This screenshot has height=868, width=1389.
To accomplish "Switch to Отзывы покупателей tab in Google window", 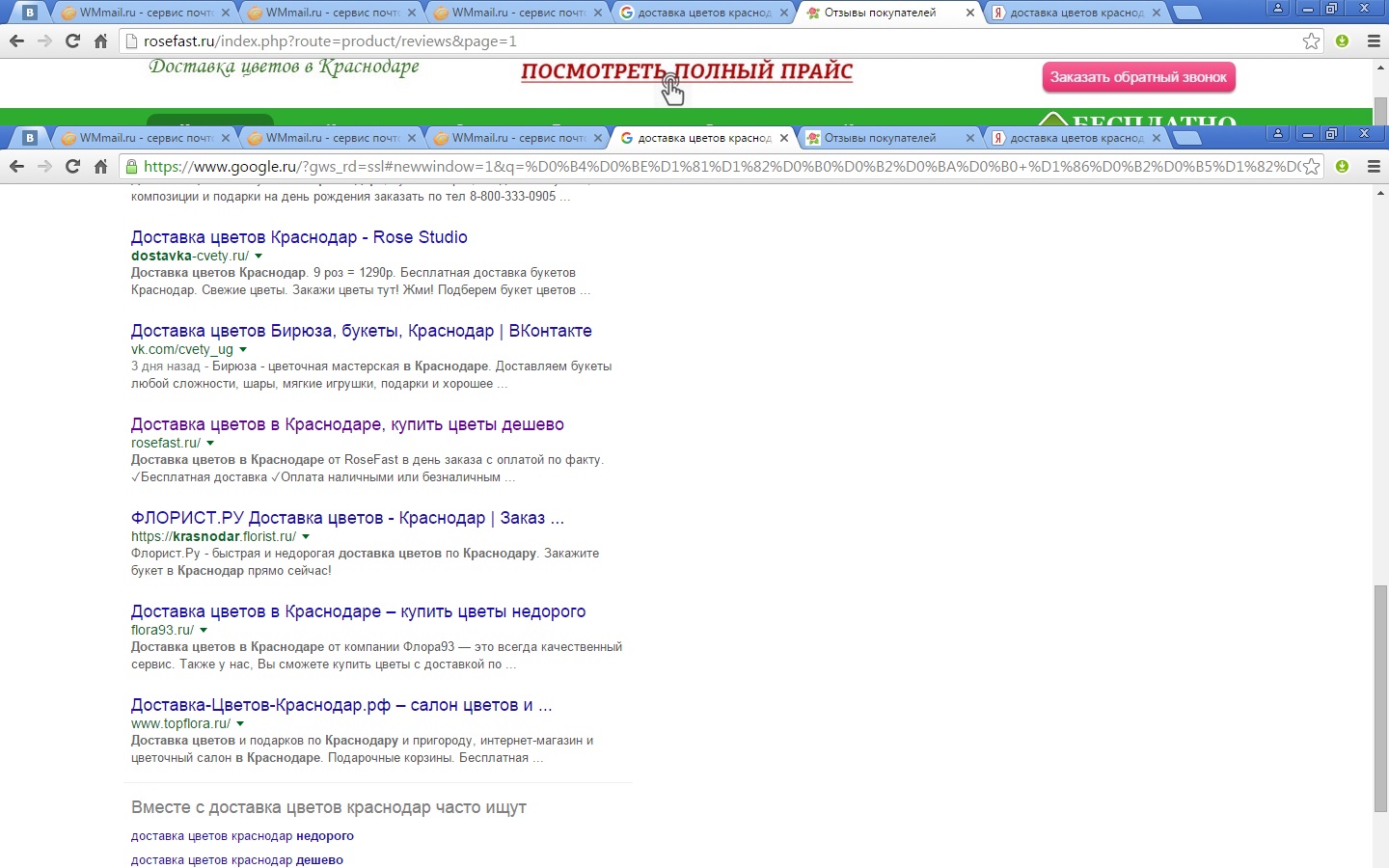I will coord(889,138).
